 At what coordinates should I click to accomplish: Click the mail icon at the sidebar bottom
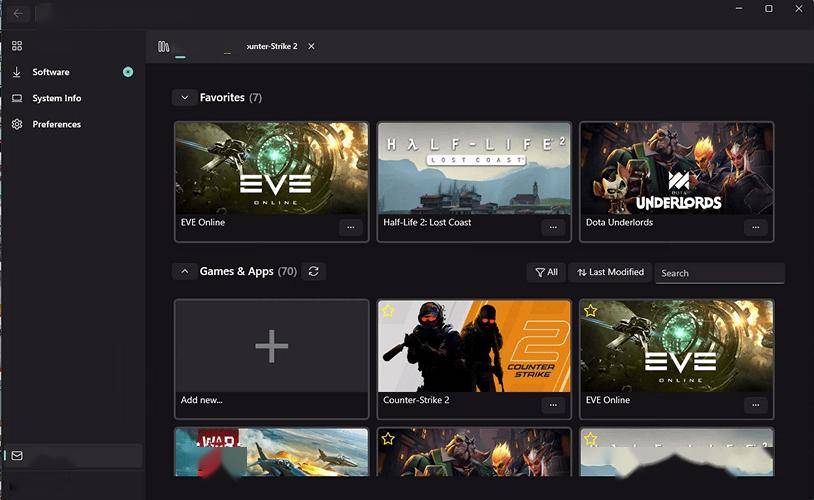click(x=17, y=456)
